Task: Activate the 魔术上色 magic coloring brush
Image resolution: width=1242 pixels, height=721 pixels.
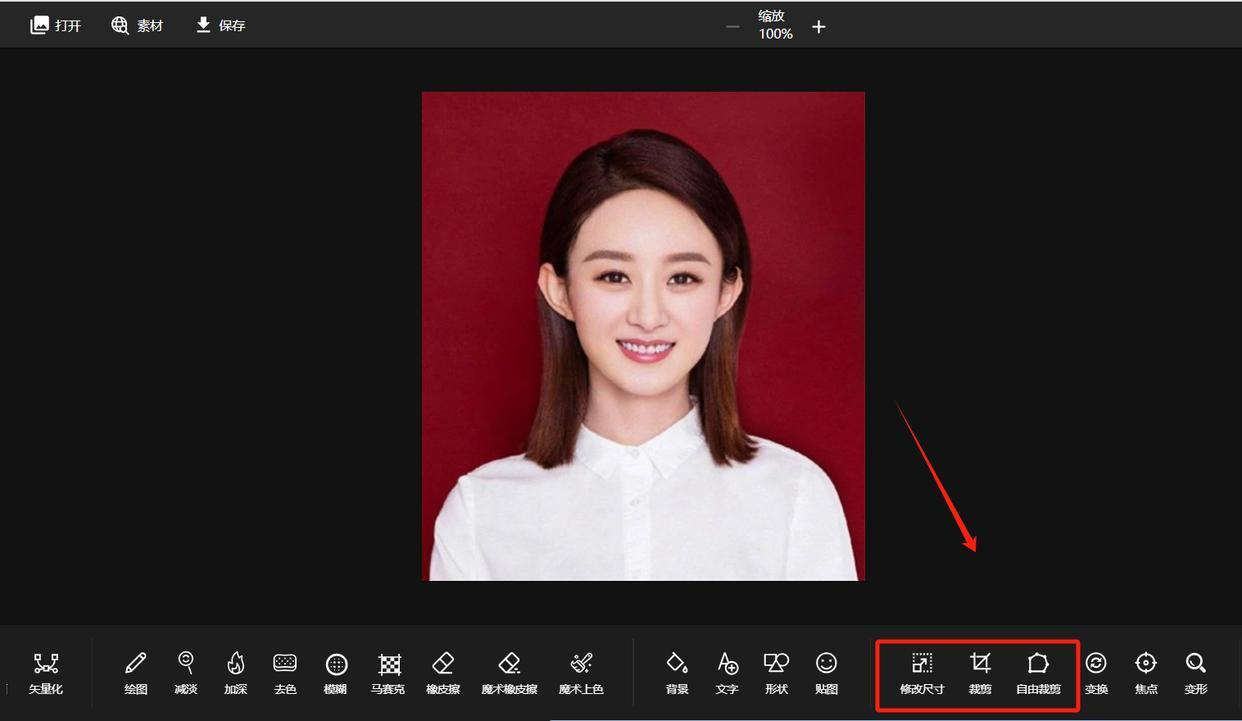Action: coord(581,672)
